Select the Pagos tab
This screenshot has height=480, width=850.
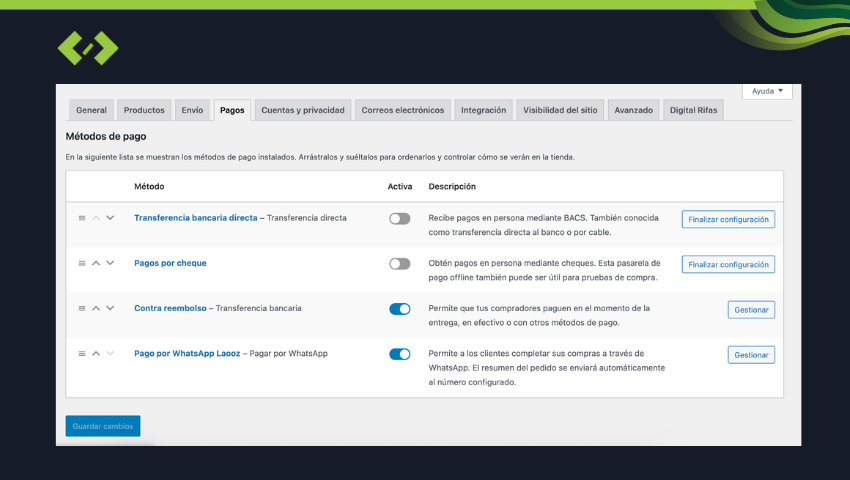[x=232, y=110]
